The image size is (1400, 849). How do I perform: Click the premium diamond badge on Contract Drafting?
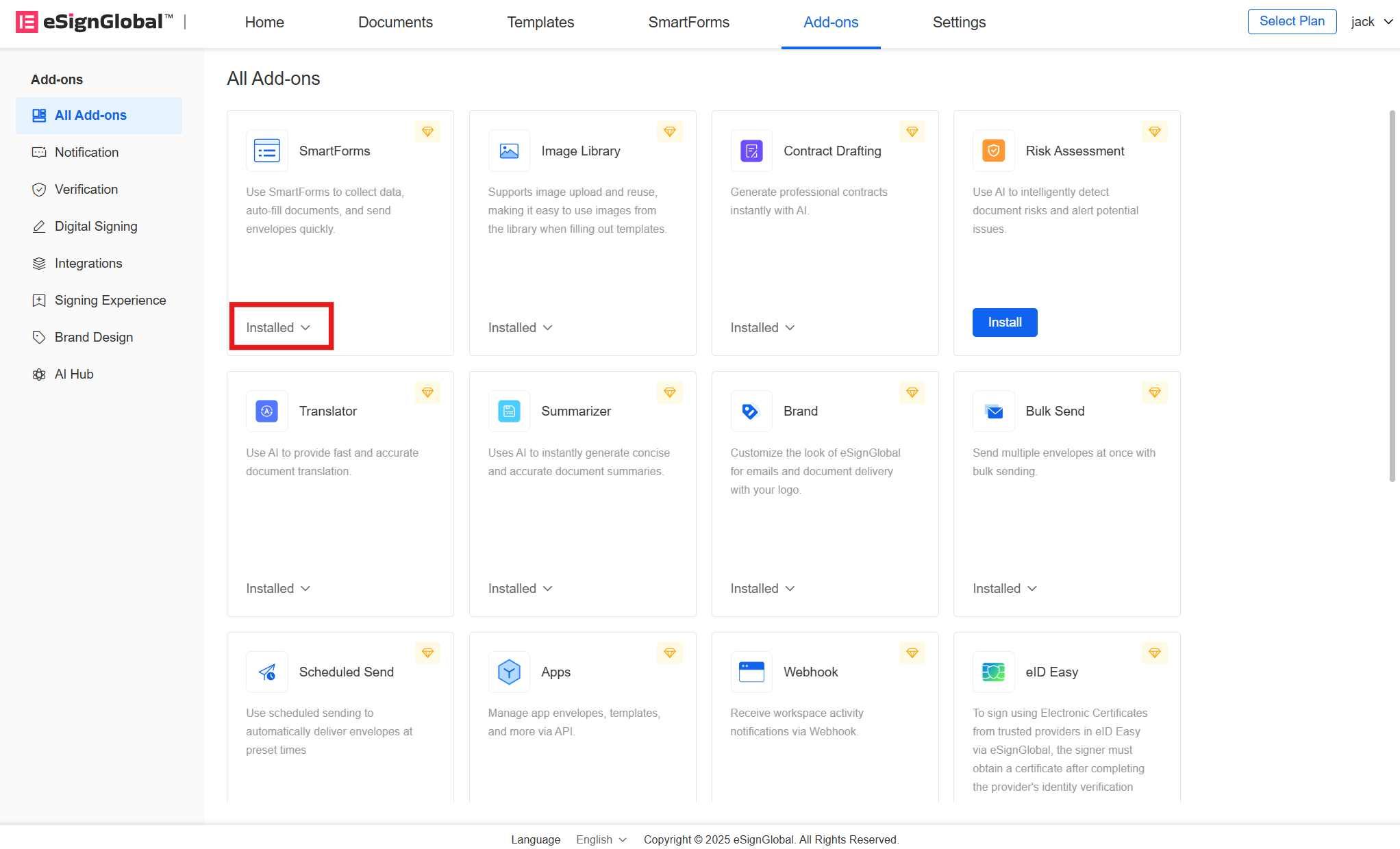pos(912,131)
